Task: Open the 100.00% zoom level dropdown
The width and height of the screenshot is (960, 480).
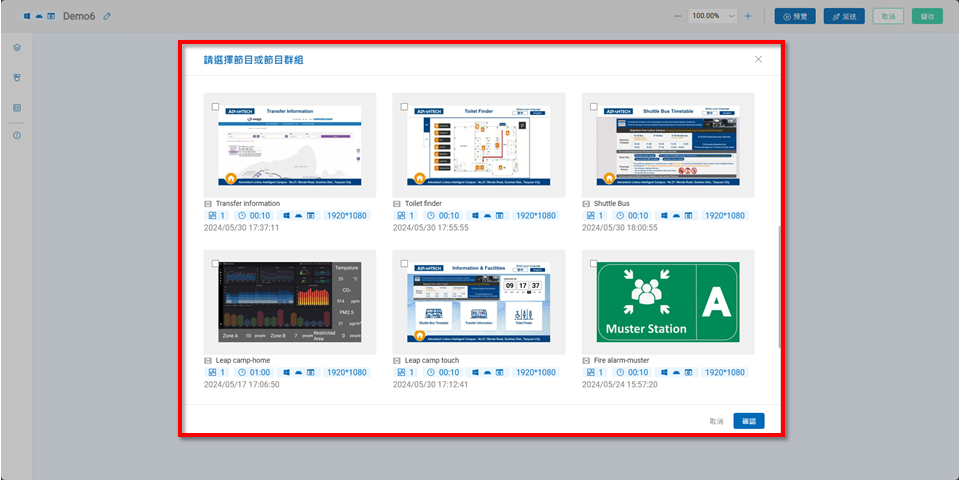Action: click(x=711, y=16)
